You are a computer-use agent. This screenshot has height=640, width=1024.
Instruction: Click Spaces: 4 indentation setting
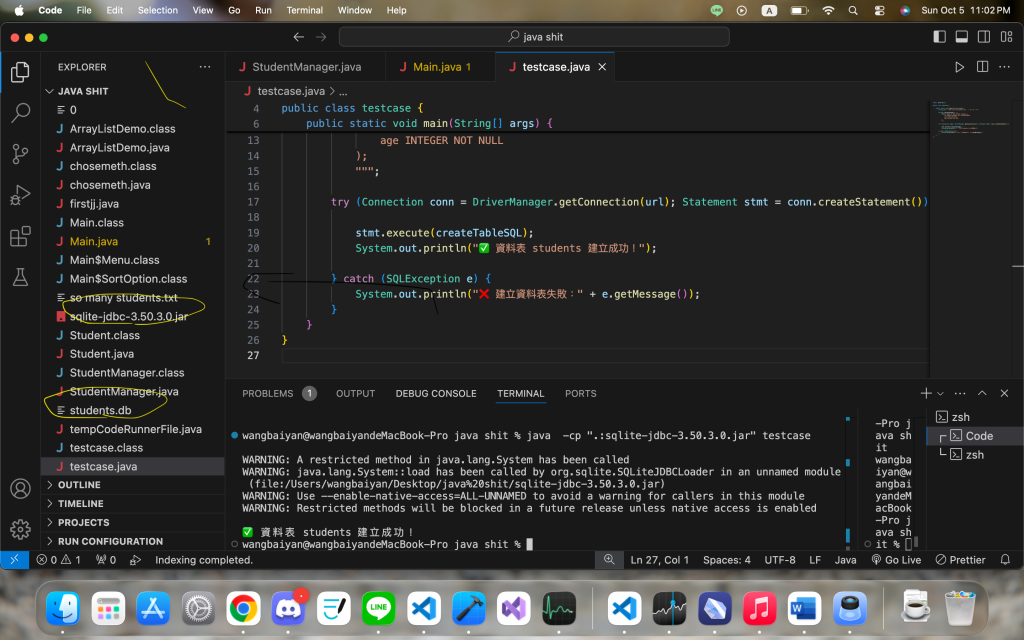[726, 560]
